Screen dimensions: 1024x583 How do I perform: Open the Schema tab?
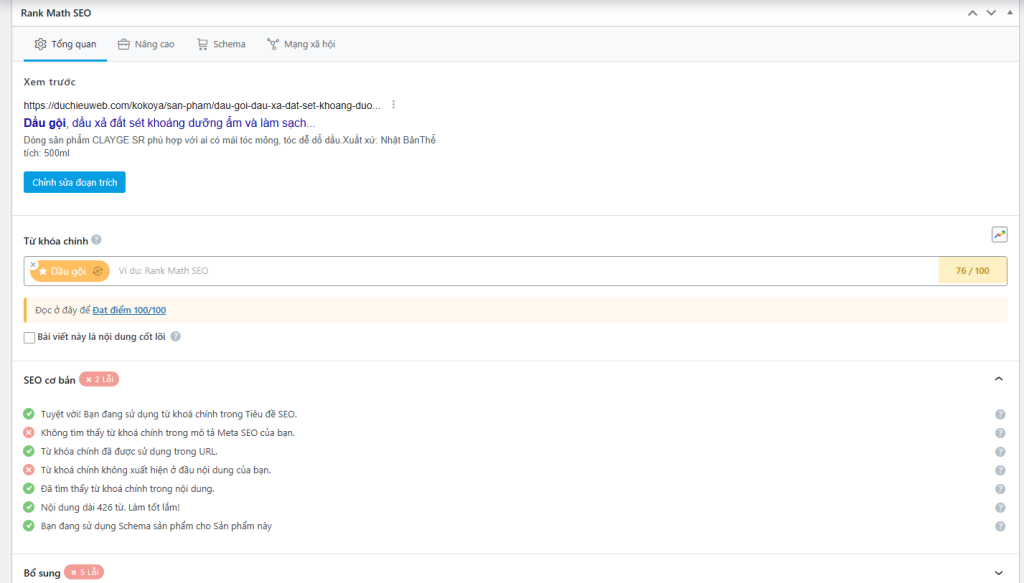221,44
